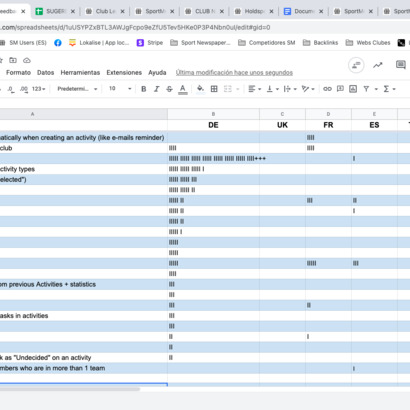Open the functions sigma menu
This screenshot has height=410, width=410.
(x=389, y=89)
